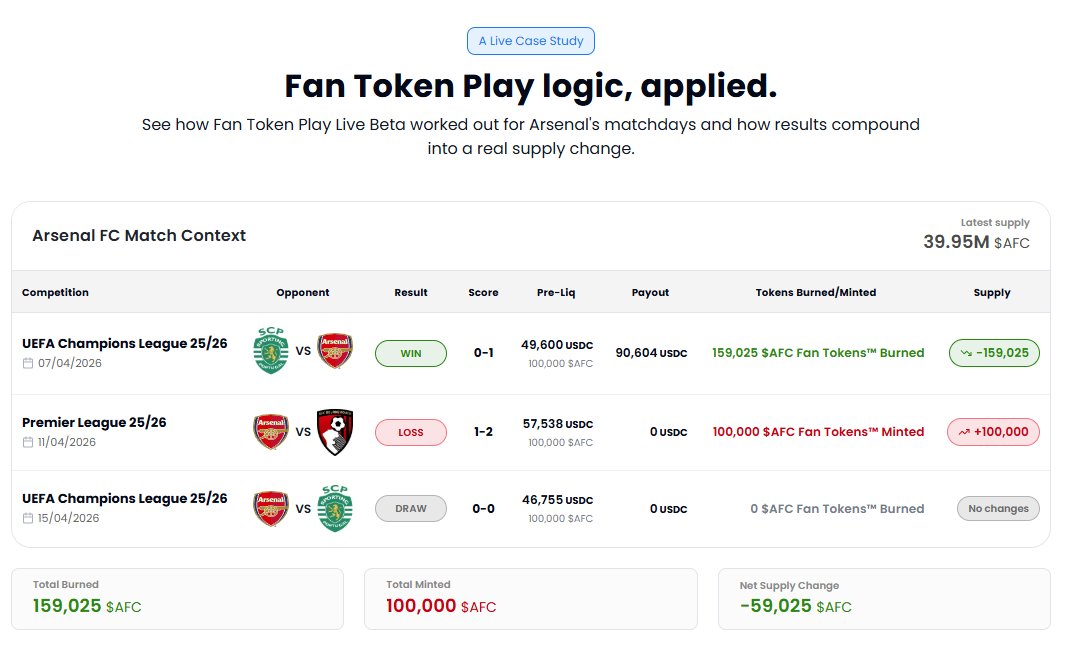1069x668 pixels.
Task: Click Arsenal crest in 07/04/2026 match row
Action: coord(335,350)
